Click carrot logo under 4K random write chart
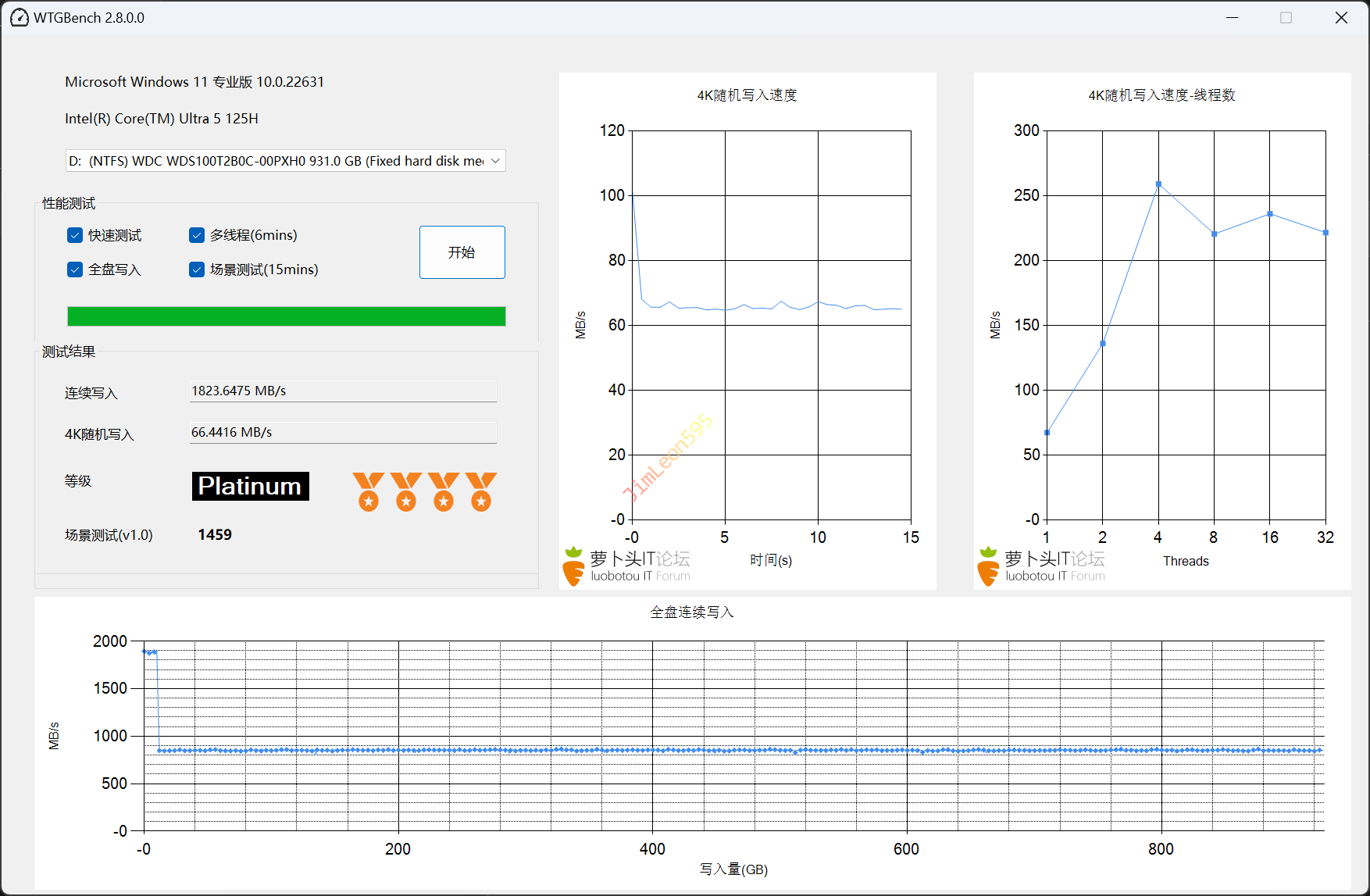The width and height of the screenshot is (1370, 896). point(574,567)
